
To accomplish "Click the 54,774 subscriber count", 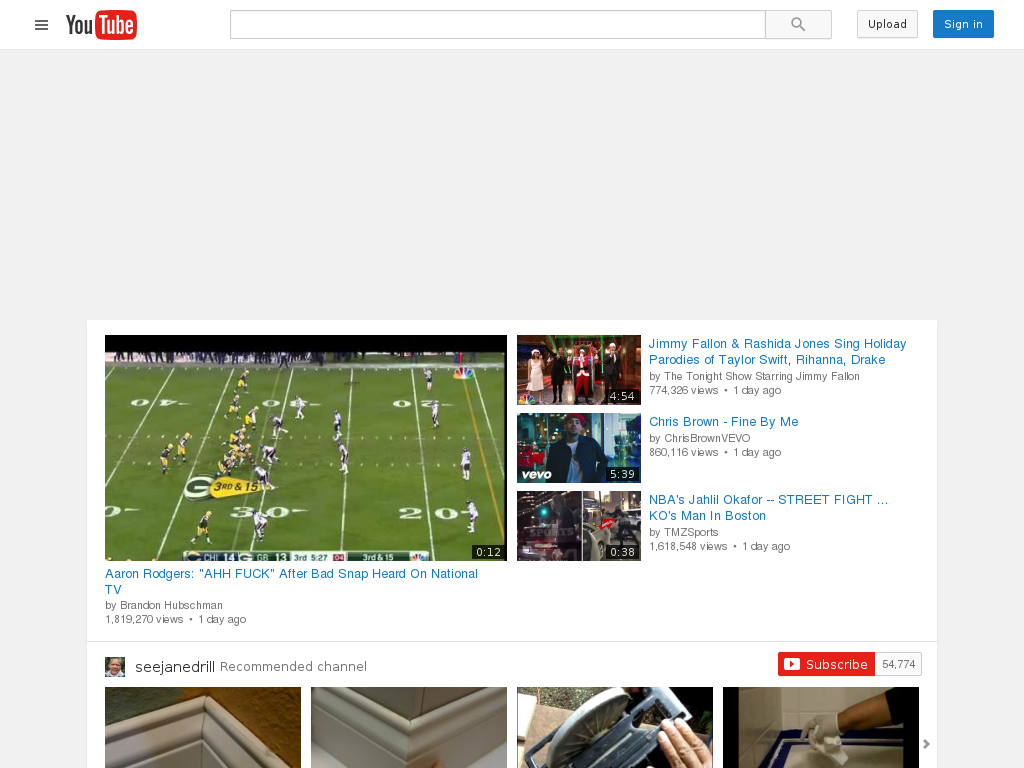I will click(x=898, y=664).
